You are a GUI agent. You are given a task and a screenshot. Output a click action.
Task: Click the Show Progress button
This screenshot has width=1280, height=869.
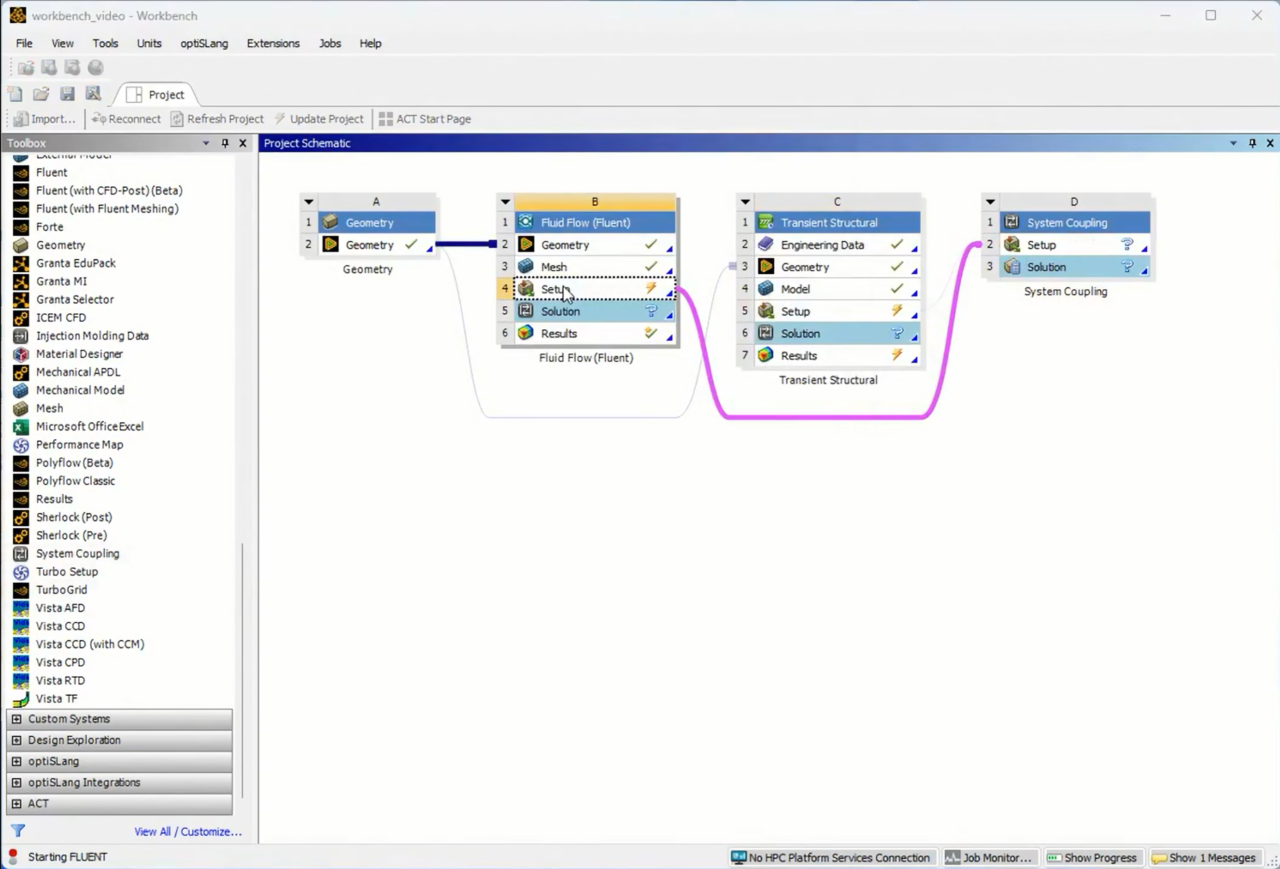click(x=1092, y=858)
